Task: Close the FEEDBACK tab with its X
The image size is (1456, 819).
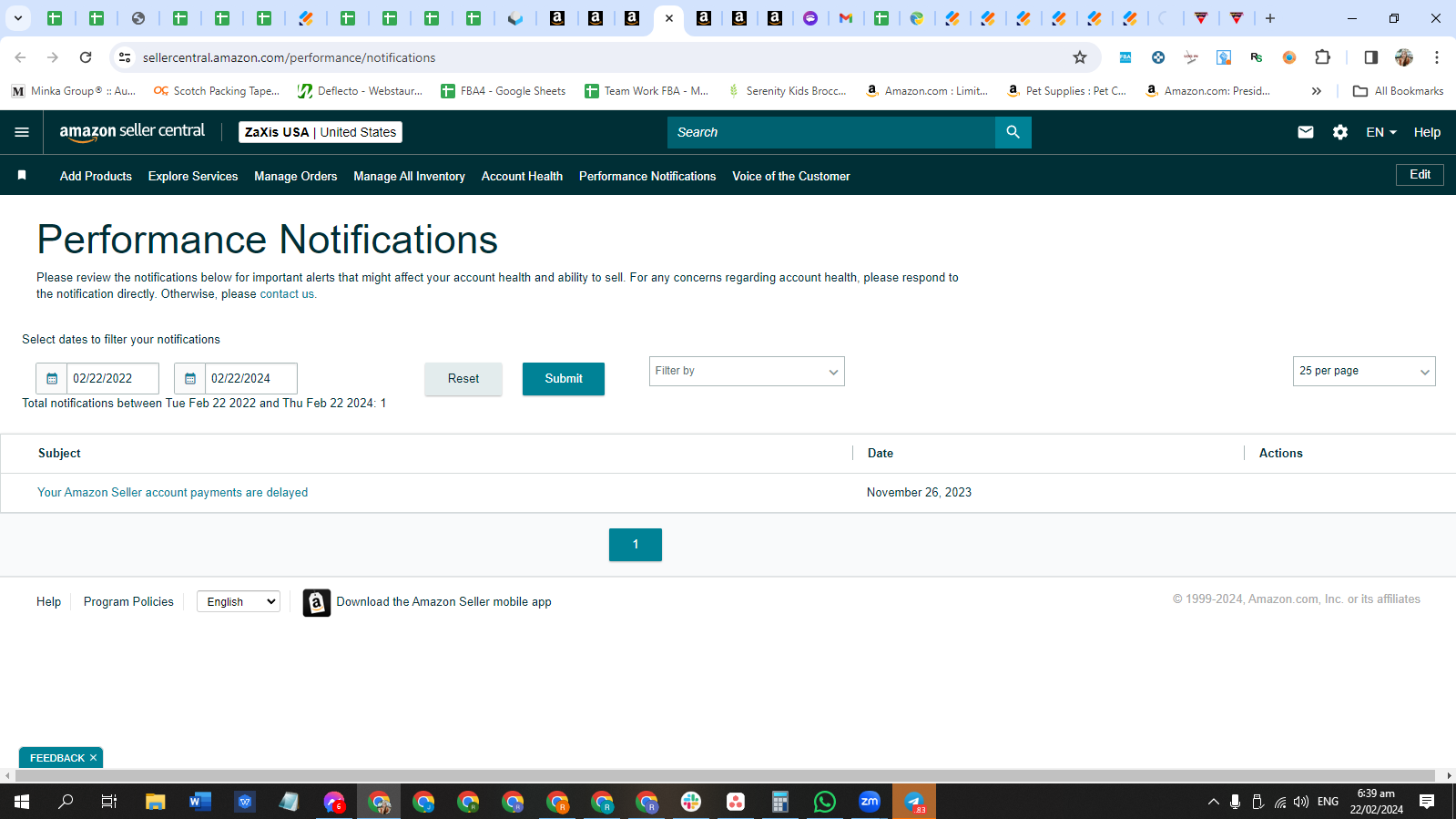Action: click(x=93, y=758)
